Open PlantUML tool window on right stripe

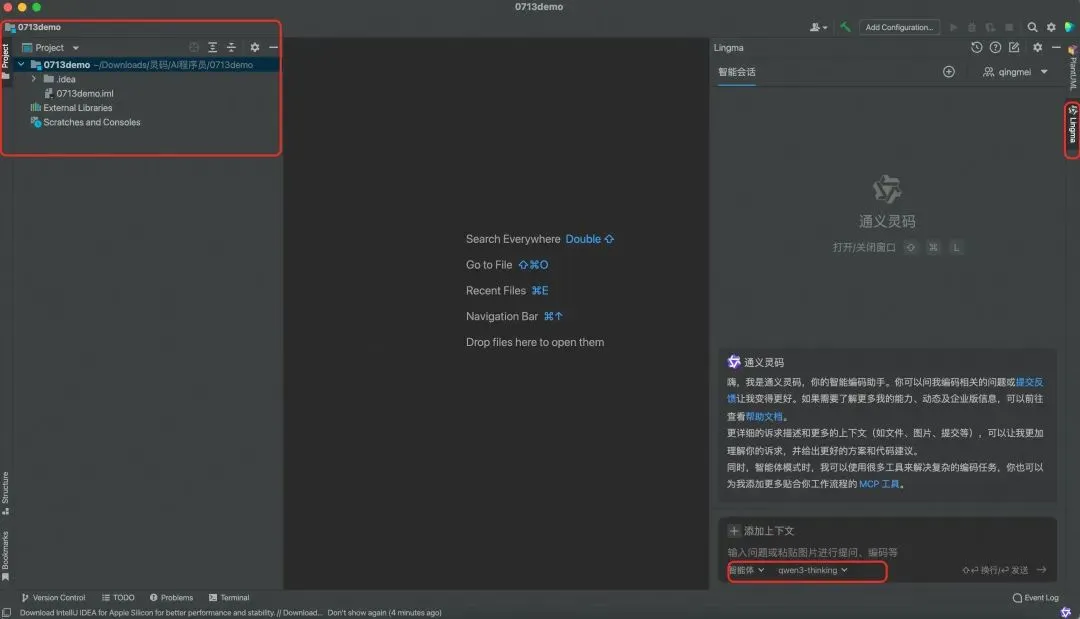[1072, 67]
